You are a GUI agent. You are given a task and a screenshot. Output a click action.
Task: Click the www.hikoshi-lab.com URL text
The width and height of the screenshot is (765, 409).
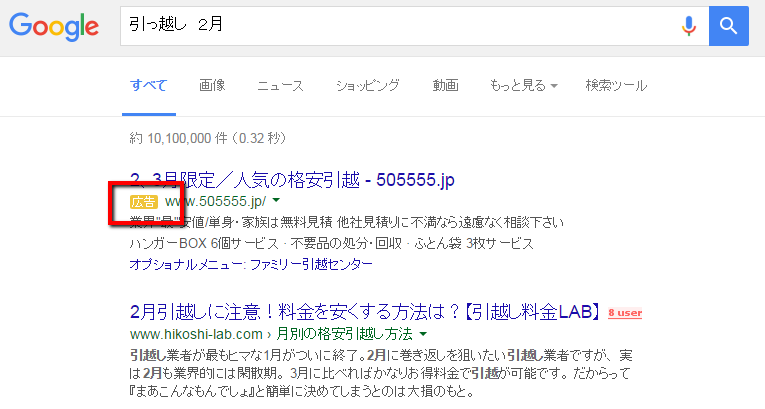pyautogui.click(x=196, y=334)
